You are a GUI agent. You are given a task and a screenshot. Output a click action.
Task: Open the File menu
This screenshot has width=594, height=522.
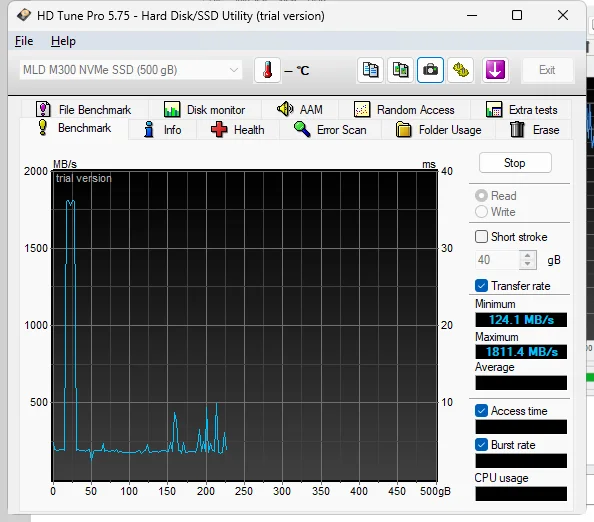tap(24, 41)
